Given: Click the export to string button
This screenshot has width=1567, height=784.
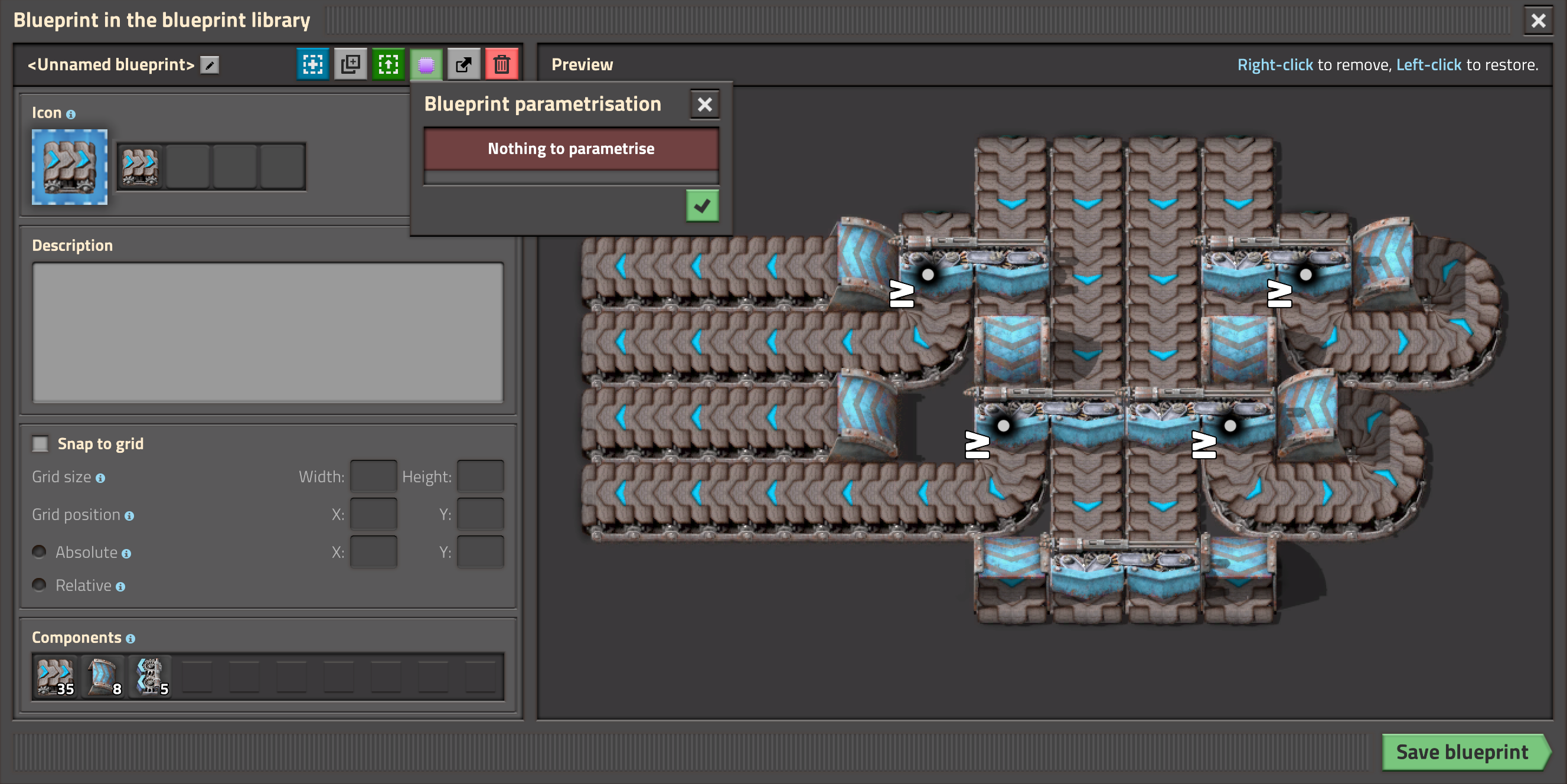Looking at the screenshot, I should tap(463, 64).
